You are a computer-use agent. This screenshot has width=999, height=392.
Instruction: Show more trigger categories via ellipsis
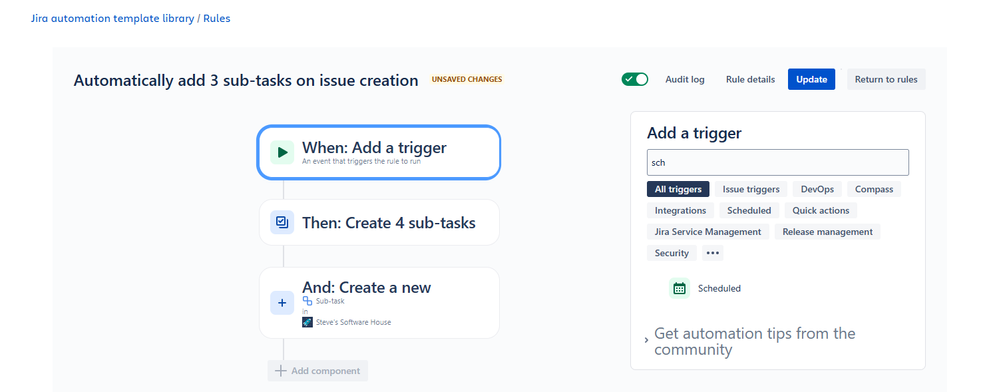click(712, 253)
